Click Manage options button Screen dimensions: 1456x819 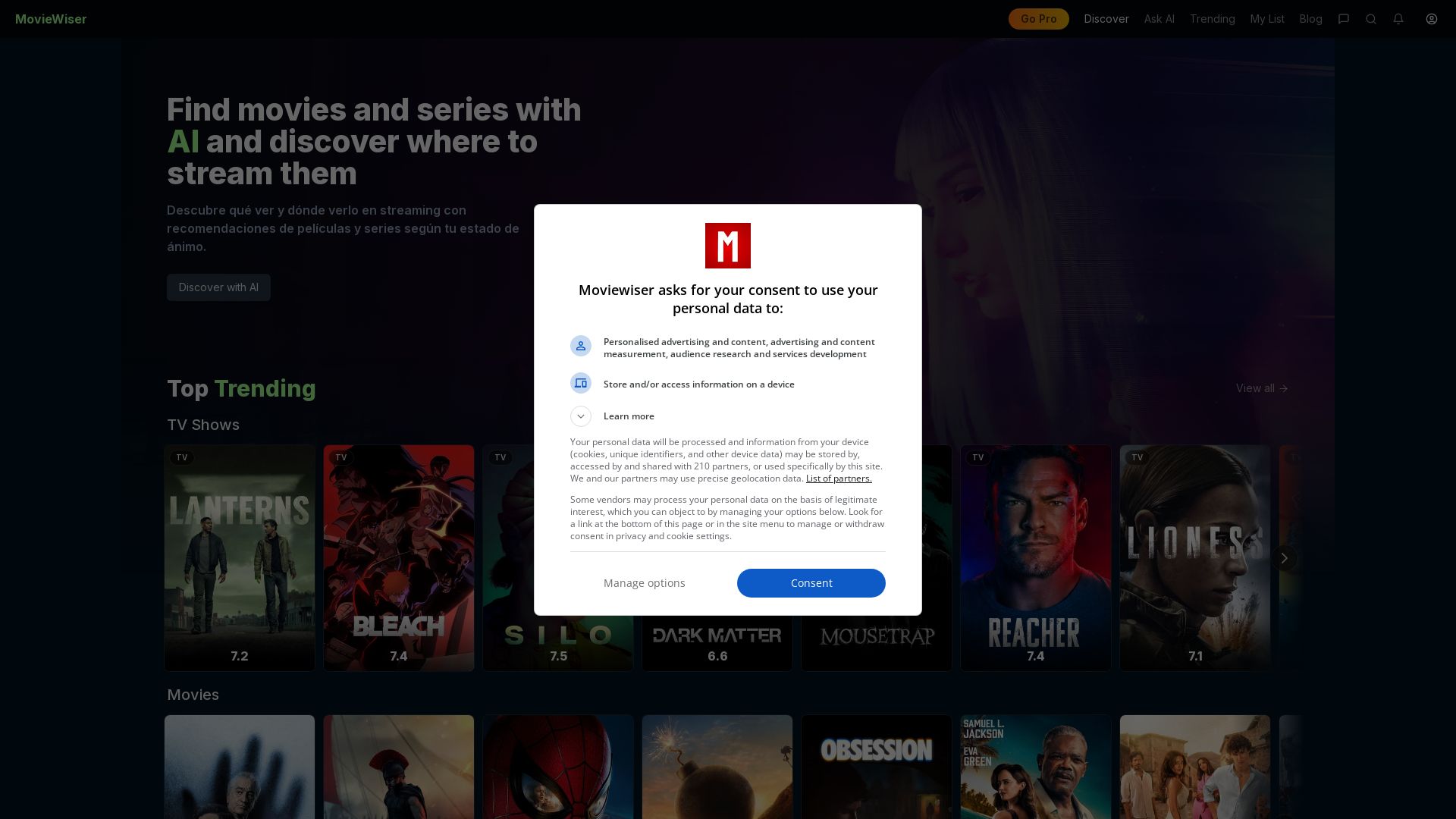click(x=645, y=583)
